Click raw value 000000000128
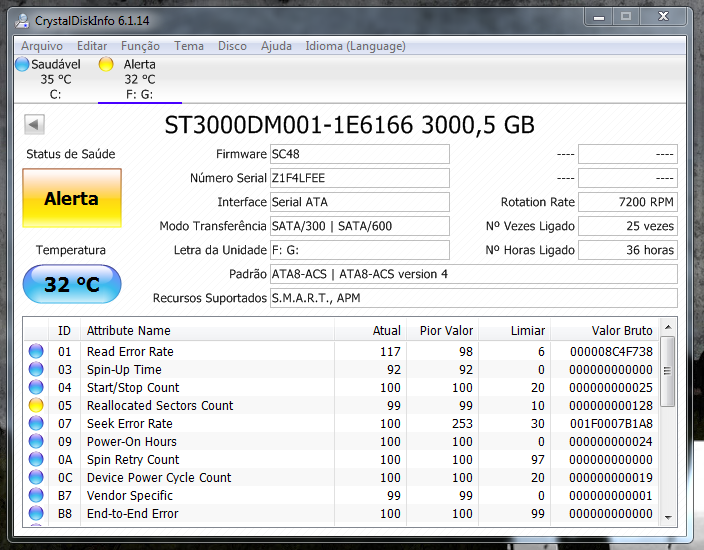The height and width of the screenshot is (550, 704). [x=611, y=405]
